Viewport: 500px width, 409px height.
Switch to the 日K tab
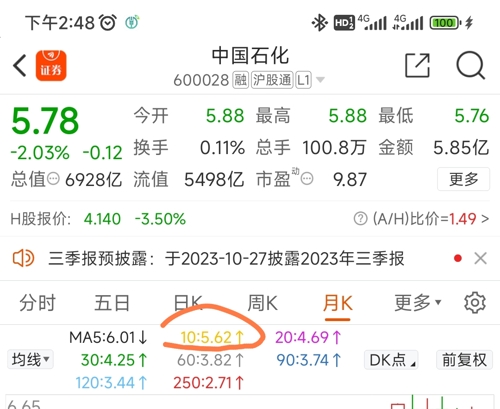coord(188,303)
